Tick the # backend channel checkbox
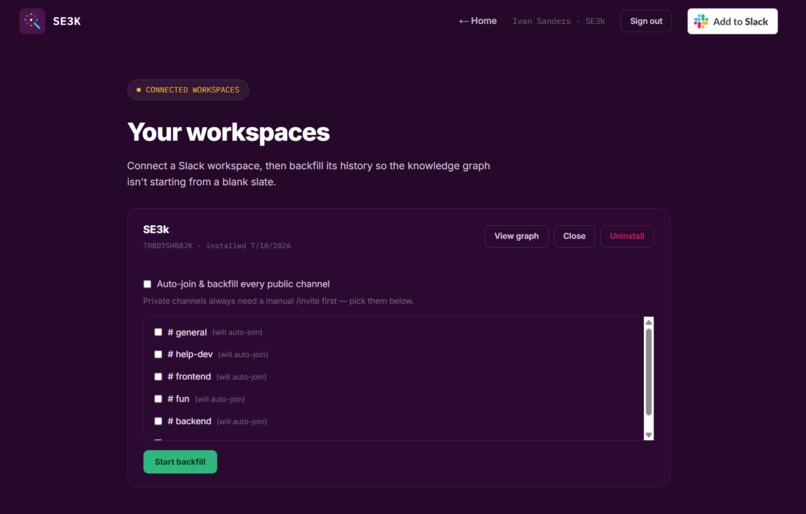Viewport: 806px width, 514px height. 158,421
